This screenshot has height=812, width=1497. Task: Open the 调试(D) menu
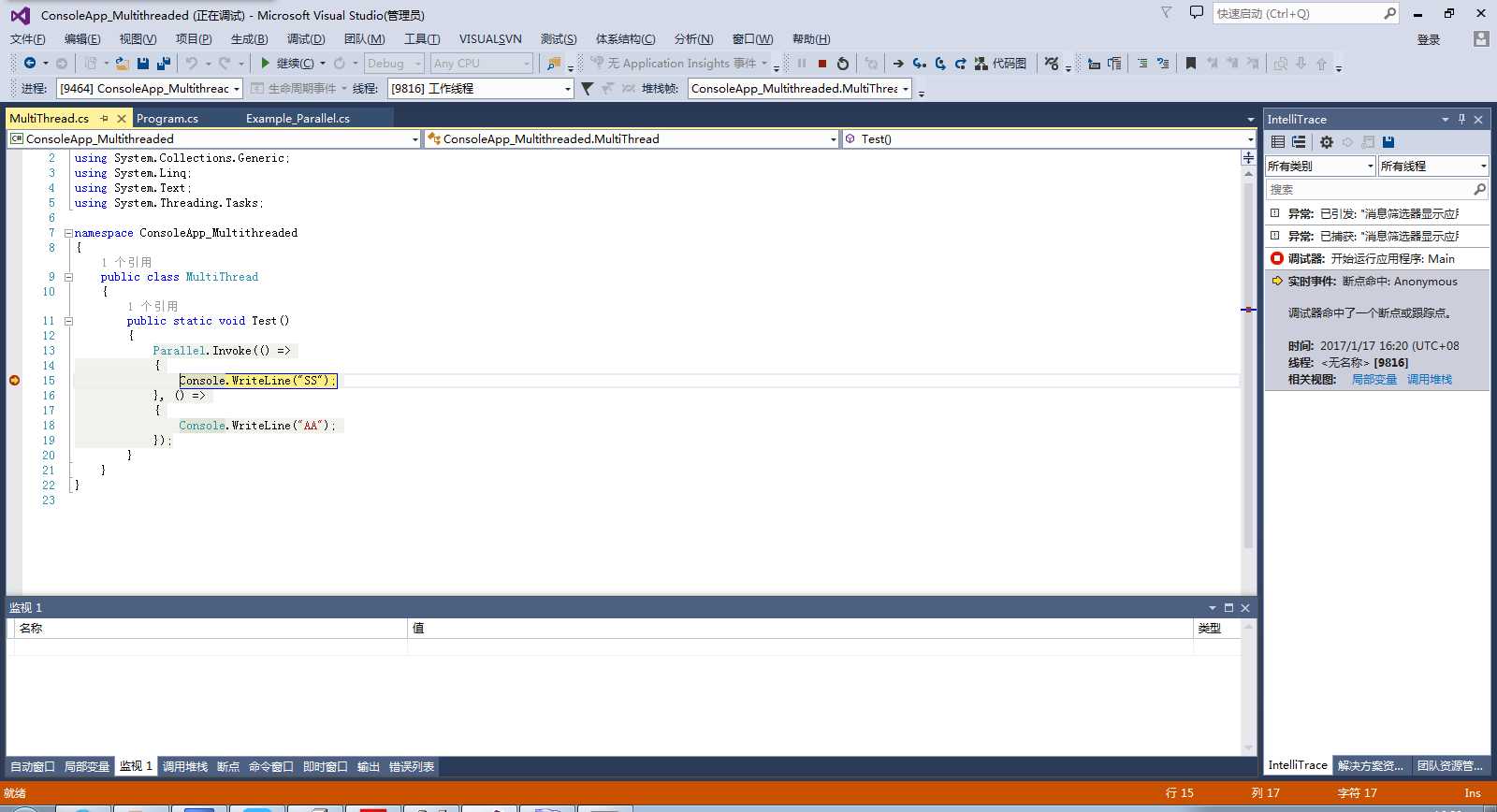[x=306, y=39]
